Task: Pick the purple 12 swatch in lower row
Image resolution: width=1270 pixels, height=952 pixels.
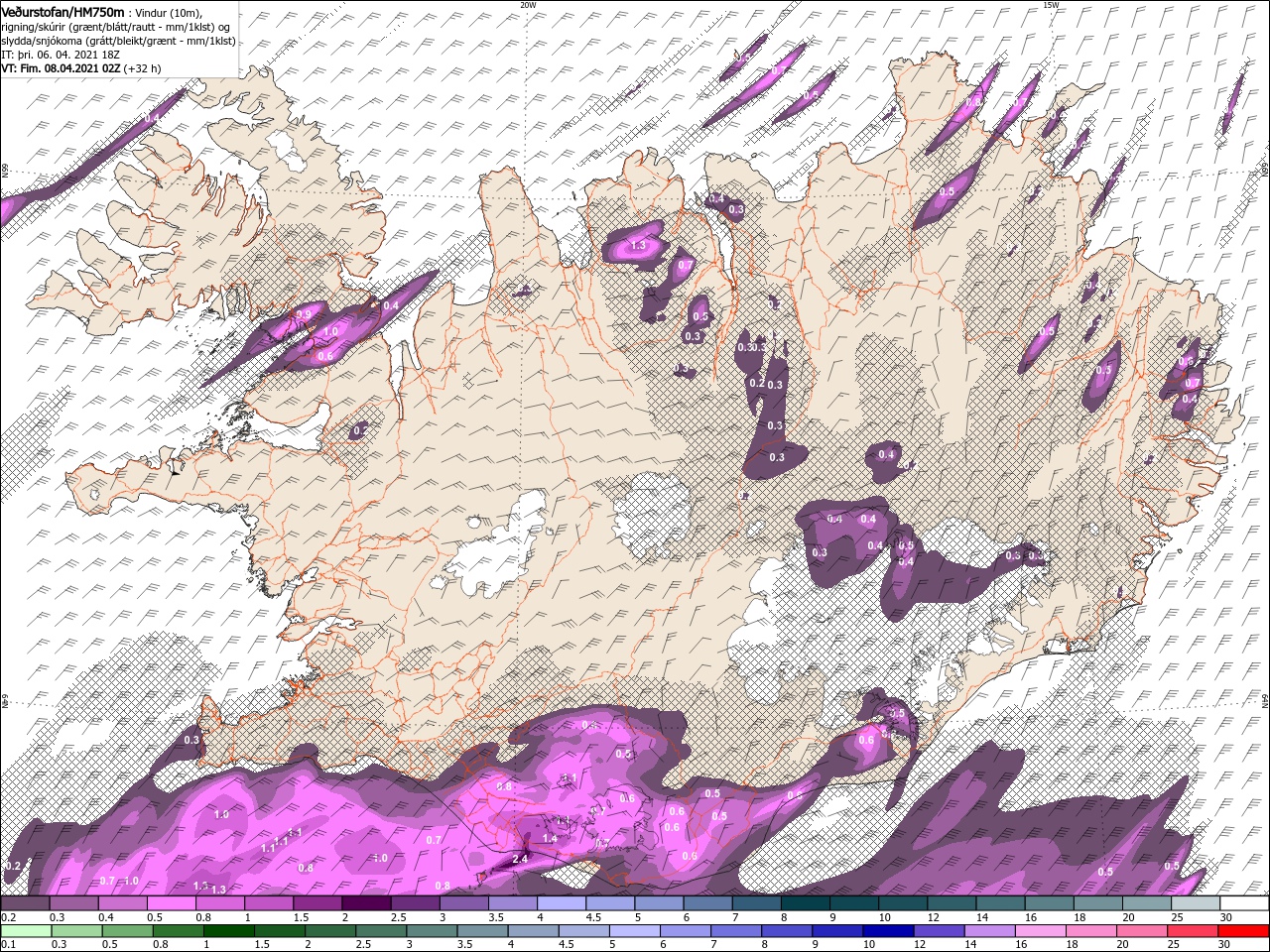Action: coord(938,931)
